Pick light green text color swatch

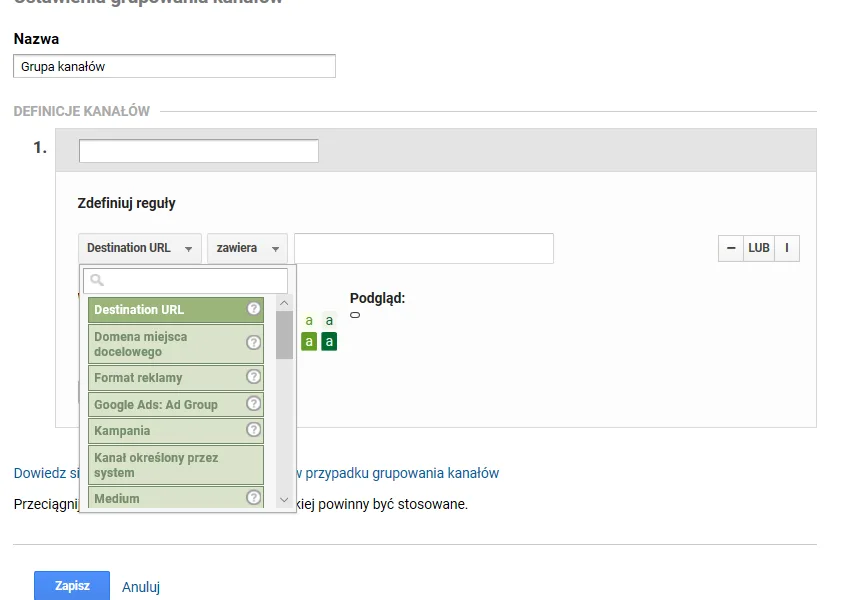309,320
